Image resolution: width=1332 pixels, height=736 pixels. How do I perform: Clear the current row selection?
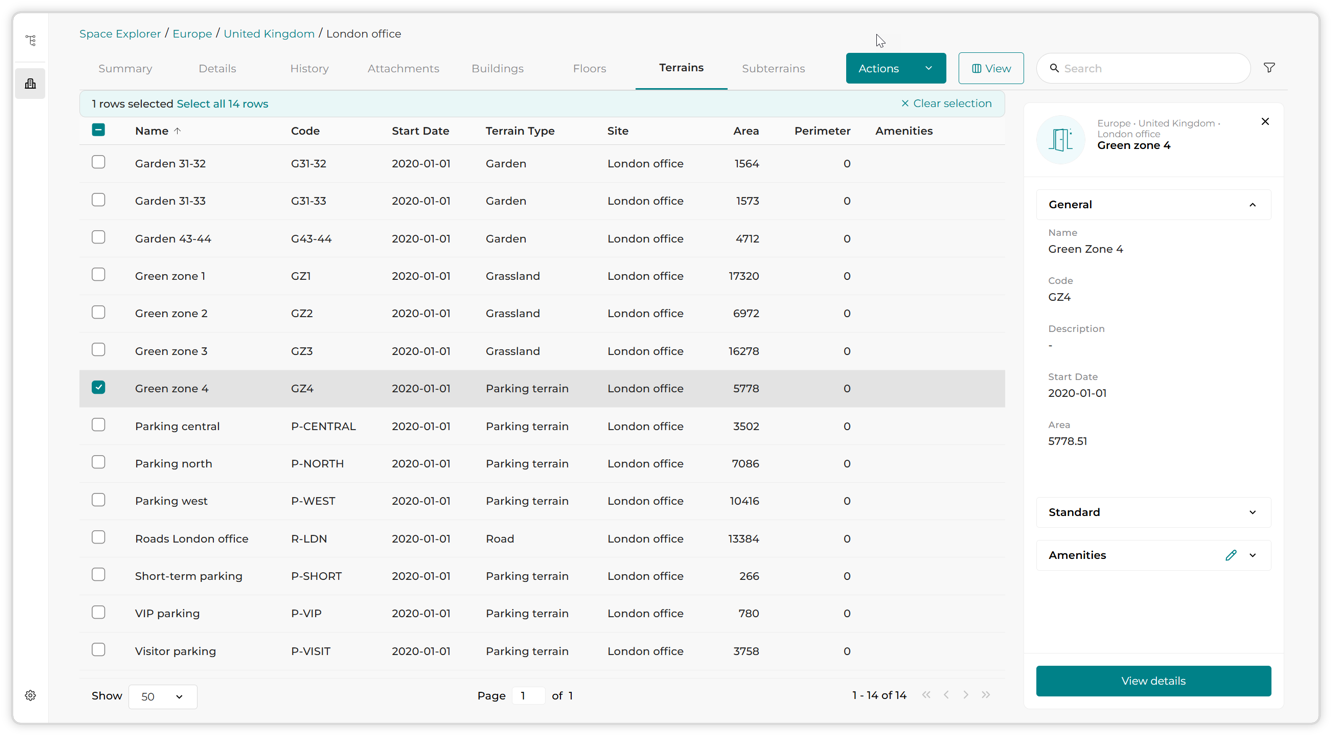[x=946, y=104]
